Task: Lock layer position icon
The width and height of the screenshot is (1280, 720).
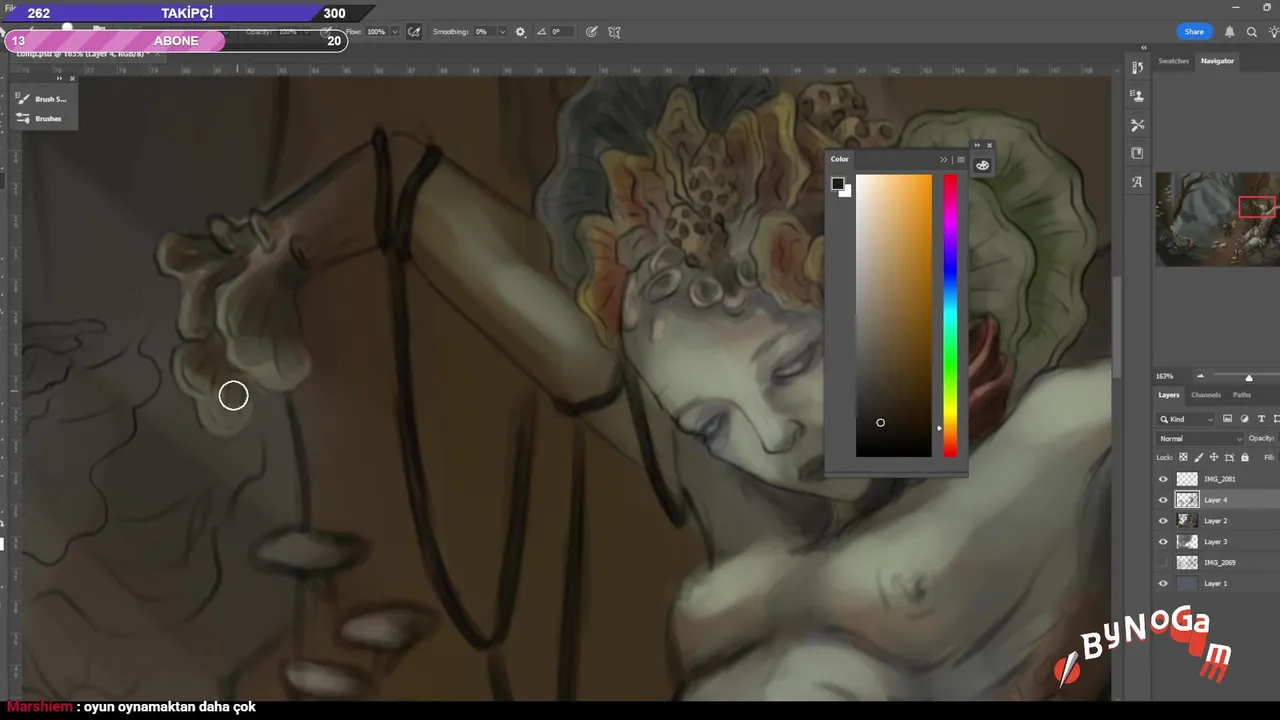Action: (x=1214, y=458)
